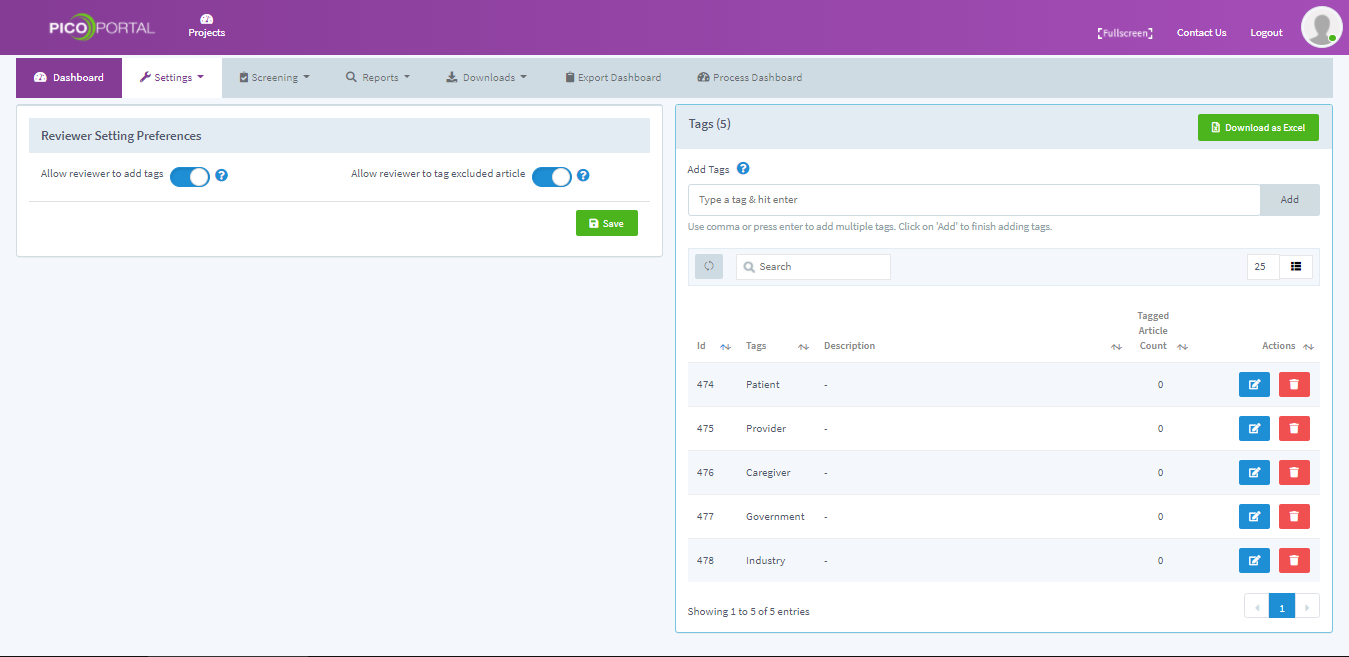Change page size from 25
Screen dimensions: 1349x657
[1263, 266]
